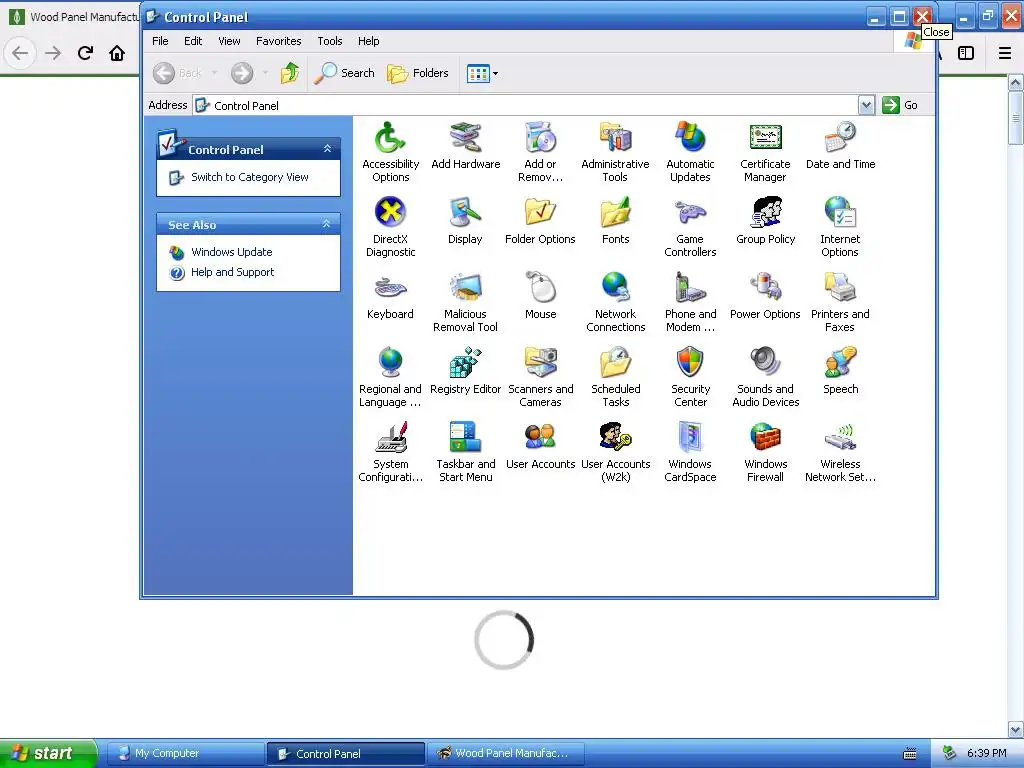Open the File menu

pos(160,41)
